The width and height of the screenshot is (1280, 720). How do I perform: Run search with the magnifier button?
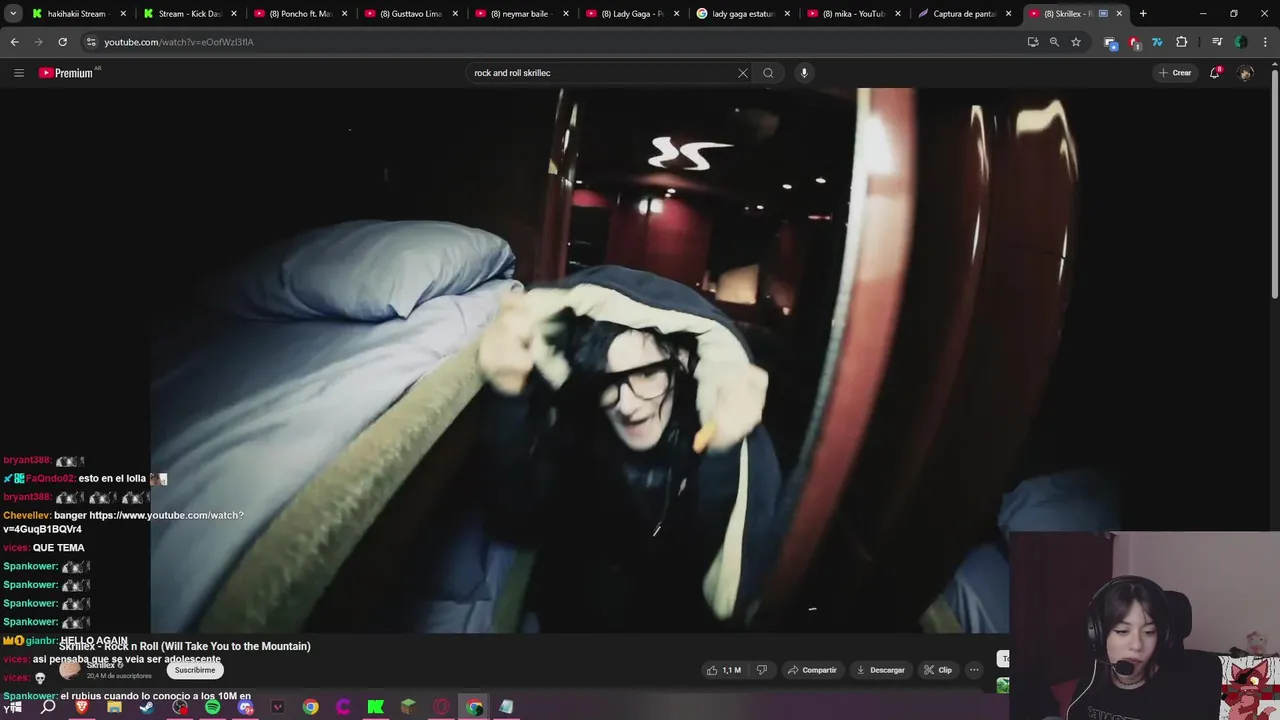[x=768, y=73]
